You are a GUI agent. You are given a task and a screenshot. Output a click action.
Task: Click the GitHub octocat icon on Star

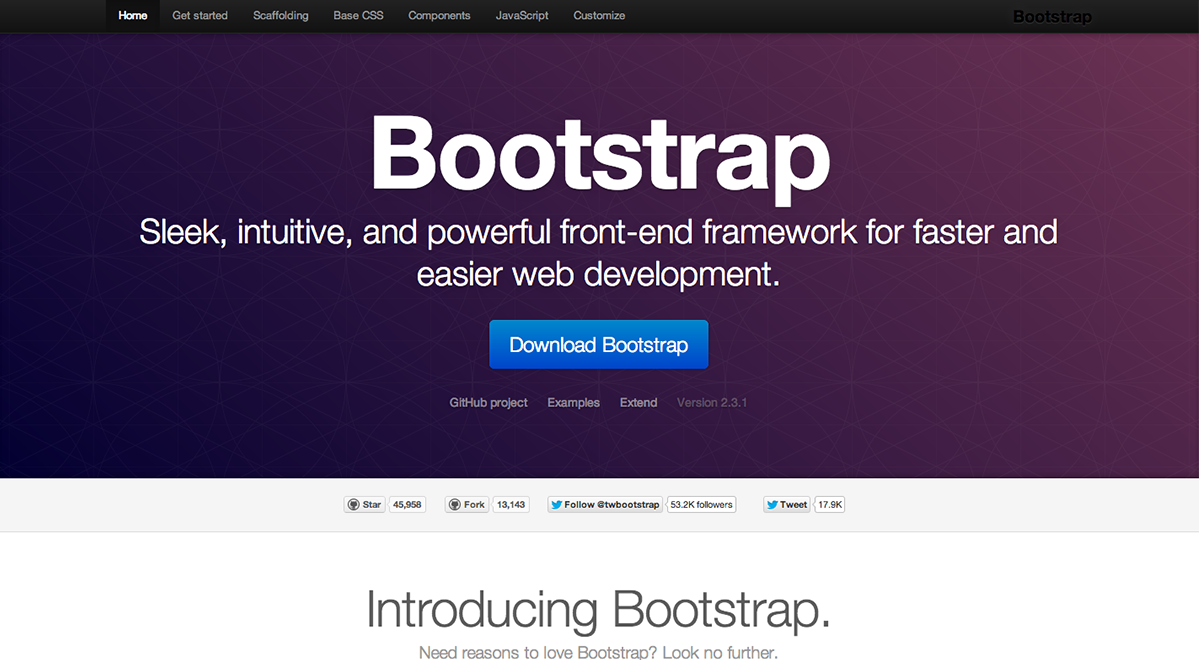pos(353,505)
